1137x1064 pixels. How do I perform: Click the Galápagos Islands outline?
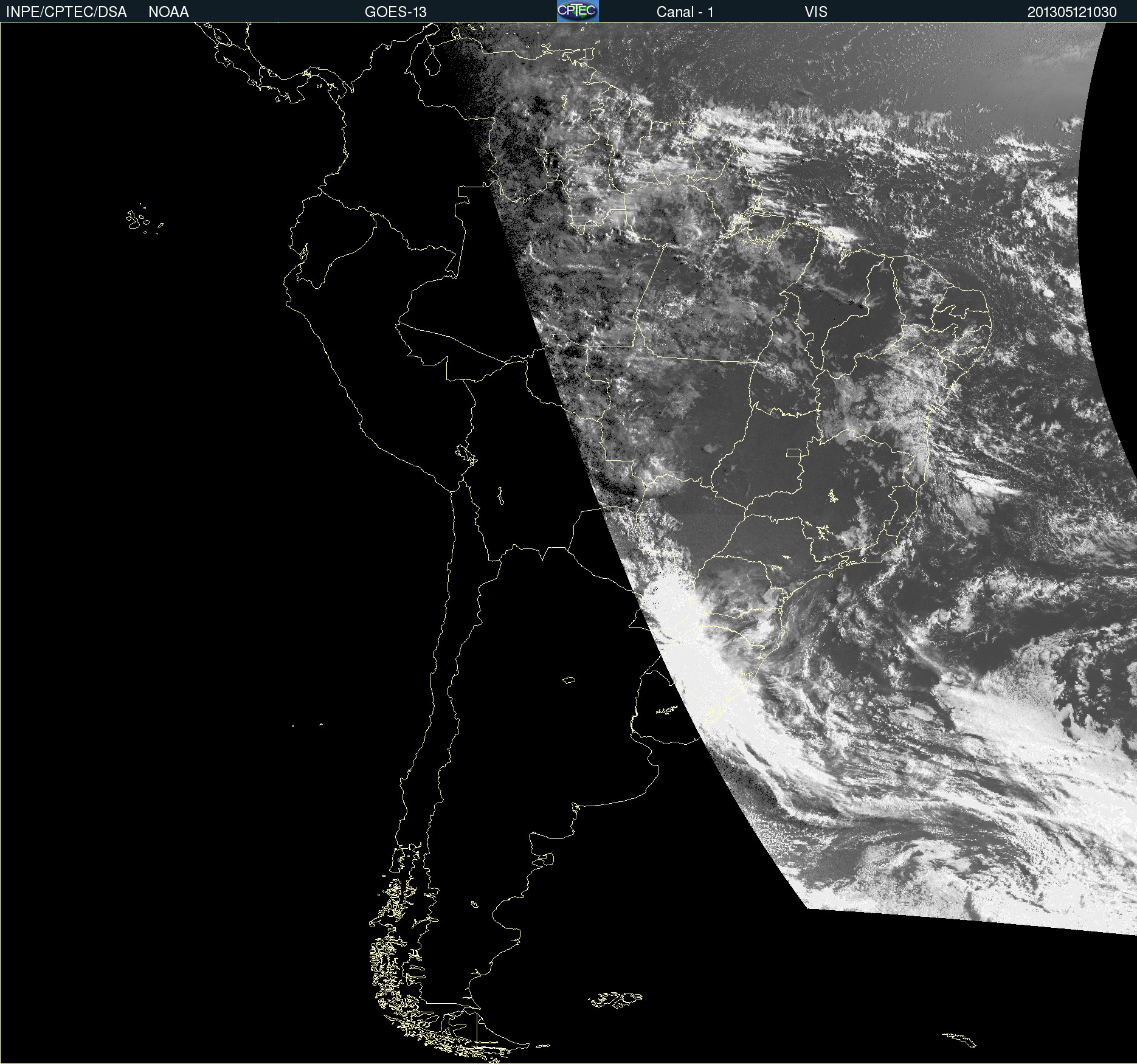pos(138,219)
